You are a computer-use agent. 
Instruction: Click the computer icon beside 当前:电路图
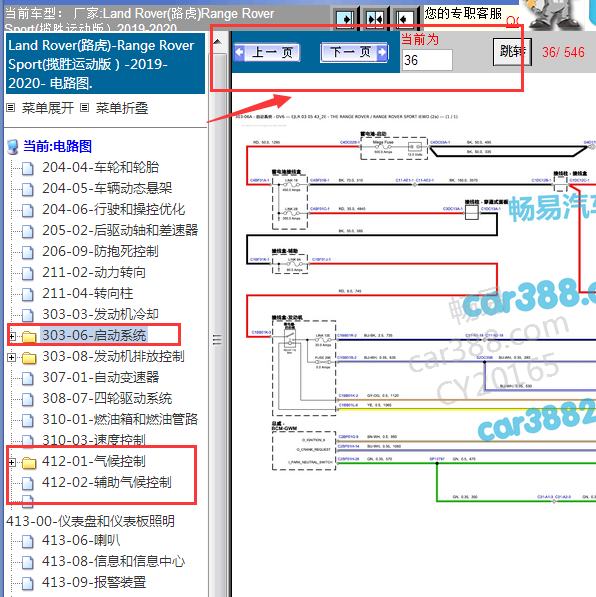pos(13,147)
